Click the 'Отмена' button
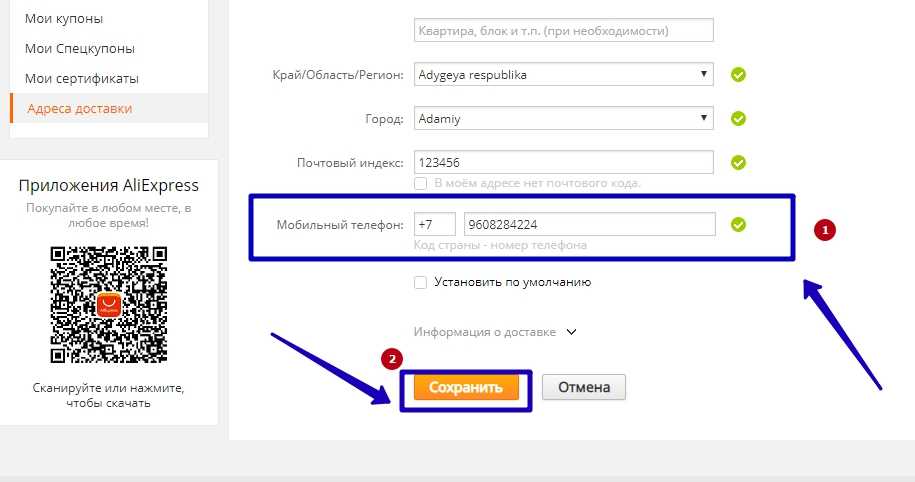The height and width of the screenshot is (482, 915). [584, 387]
